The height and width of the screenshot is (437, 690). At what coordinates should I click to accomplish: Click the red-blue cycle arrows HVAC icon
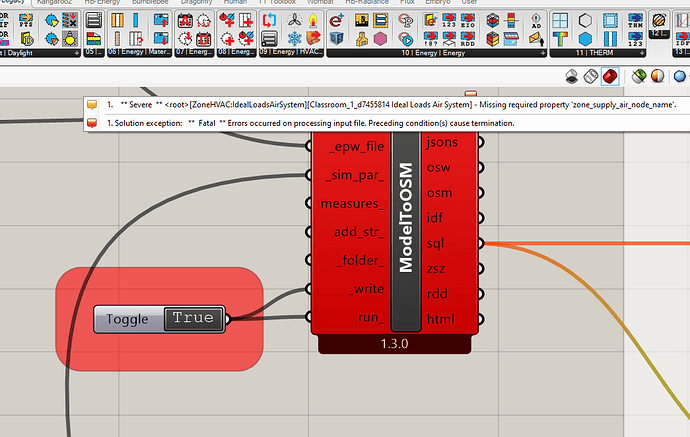click(x=269, y=20)
